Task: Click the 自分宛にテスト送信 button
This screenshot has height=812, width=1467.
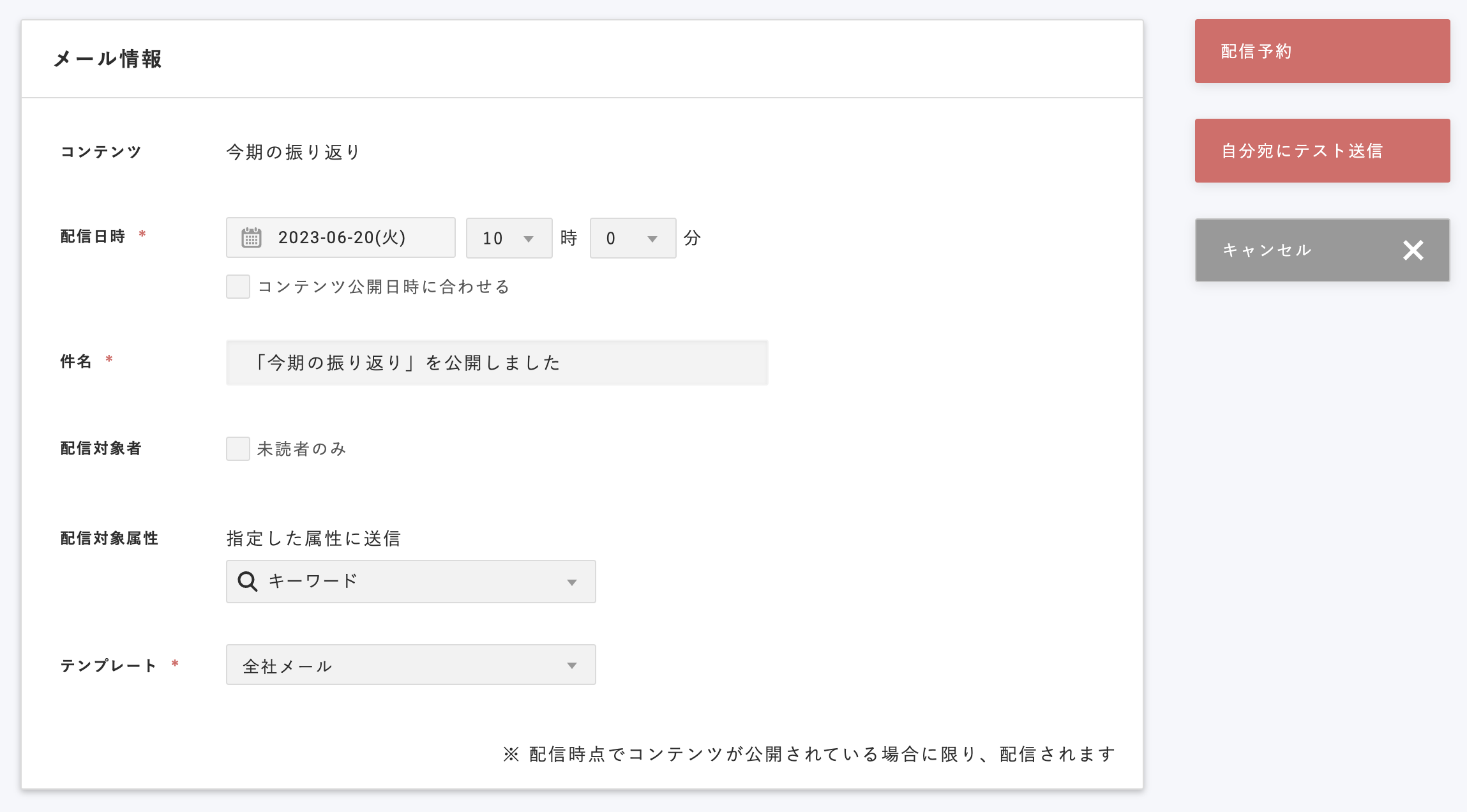Action: pos(1321,150)
